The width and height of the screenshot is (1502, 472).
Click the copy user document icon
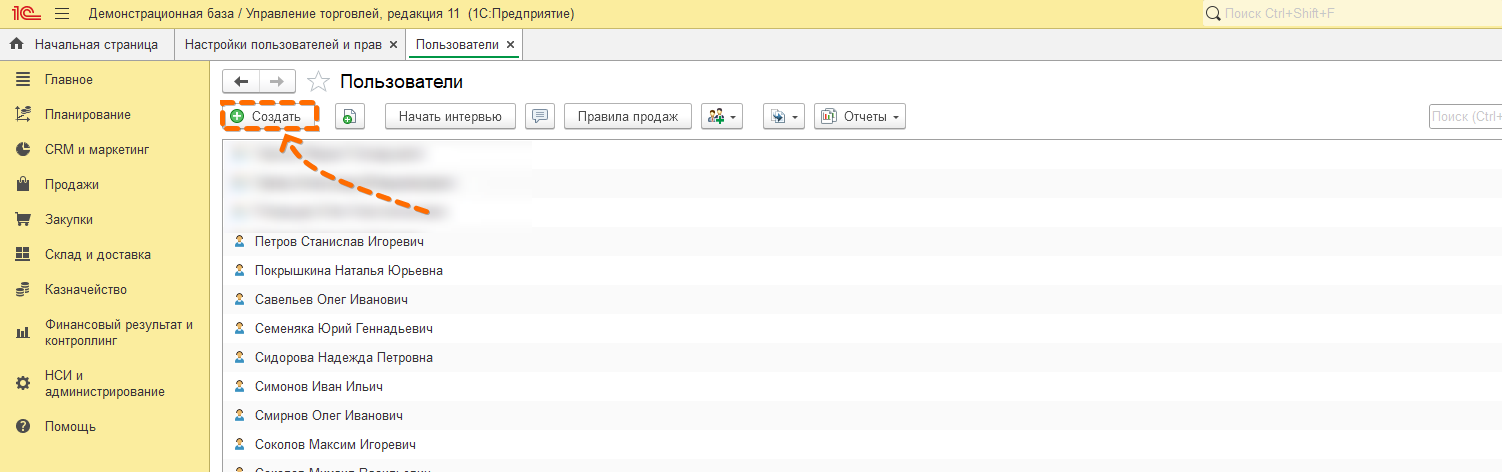click(x=349, y=117)
